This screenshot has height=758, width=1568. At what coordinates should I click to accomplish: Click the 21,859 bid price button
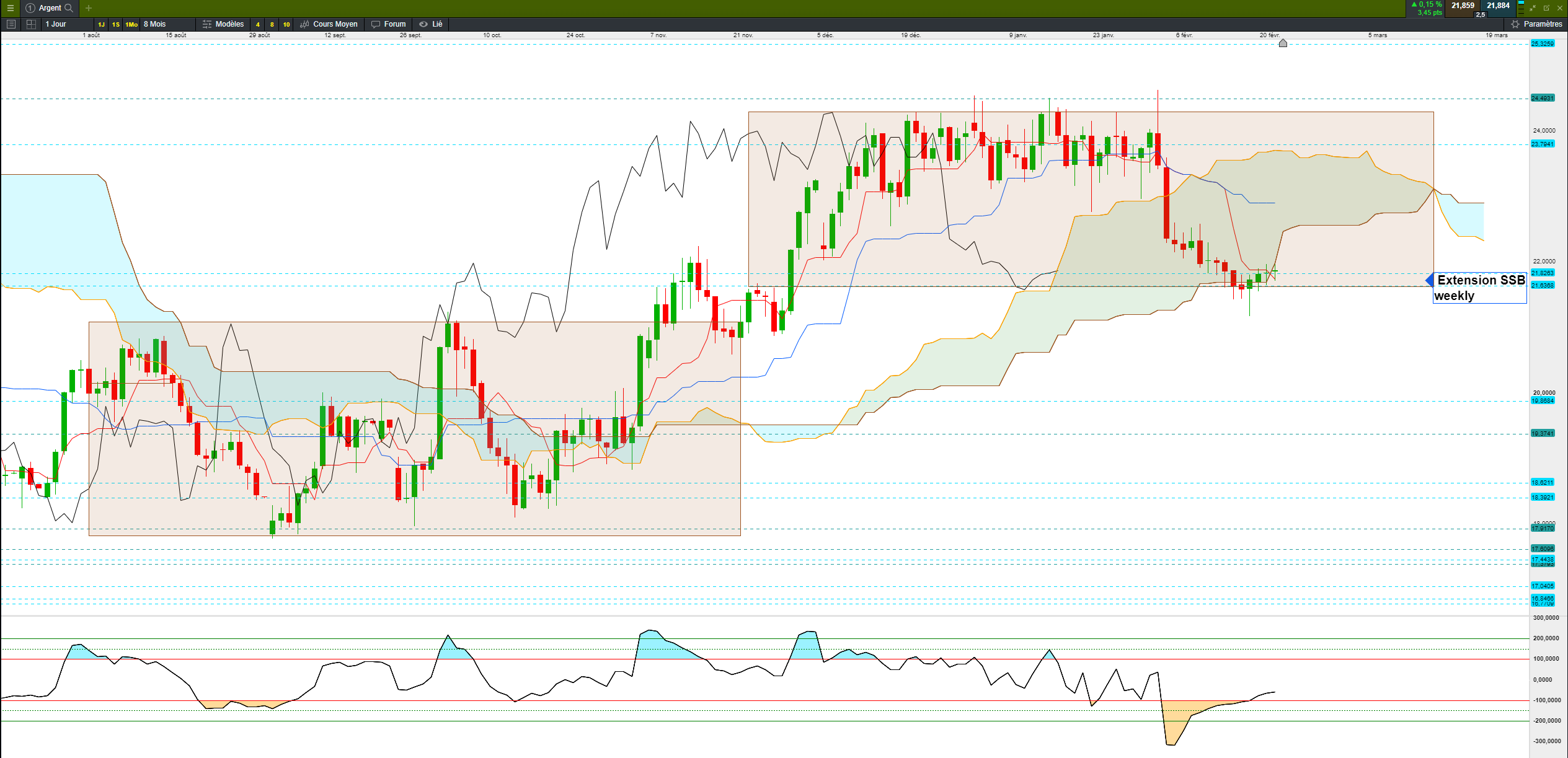point(1463,6)
